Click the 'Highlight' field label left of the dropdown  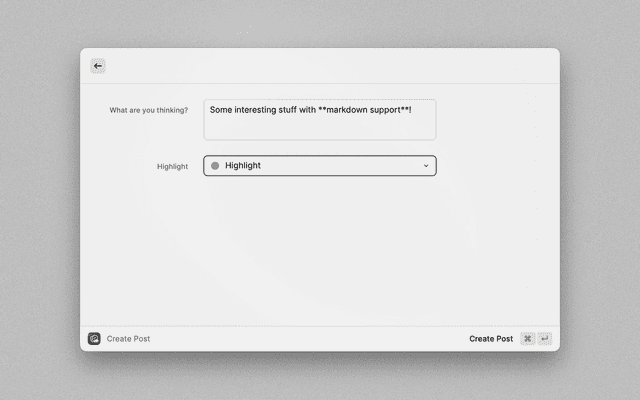click(172, 166)
